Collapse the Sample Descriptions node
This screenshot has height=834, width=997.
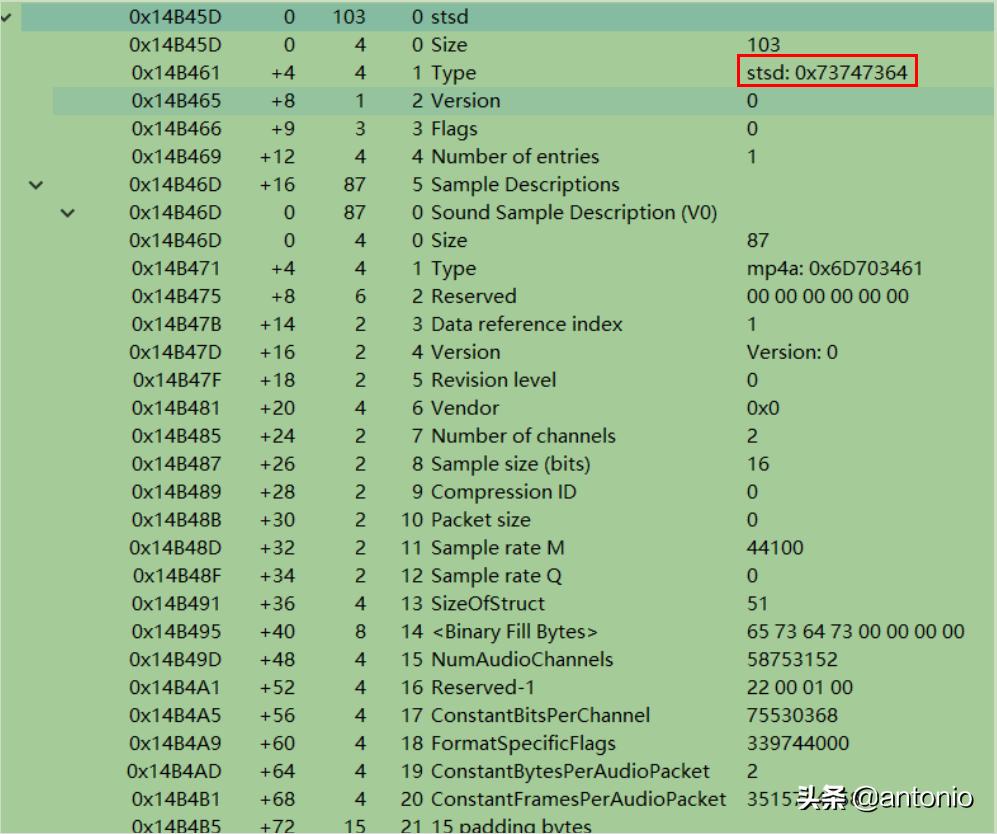(x=36, y=185)
